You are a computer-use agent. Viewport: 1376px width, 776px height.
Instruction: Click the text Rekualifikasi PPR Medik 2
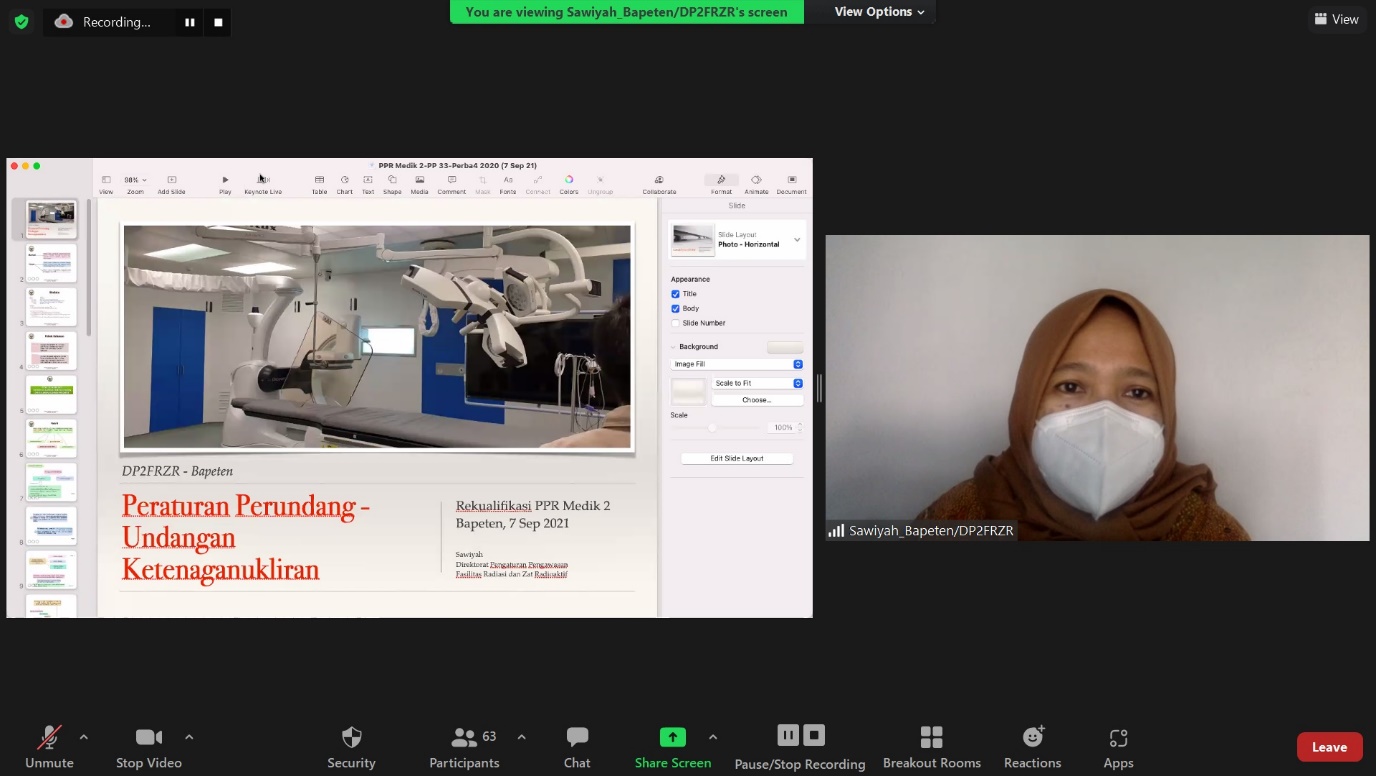533,506
